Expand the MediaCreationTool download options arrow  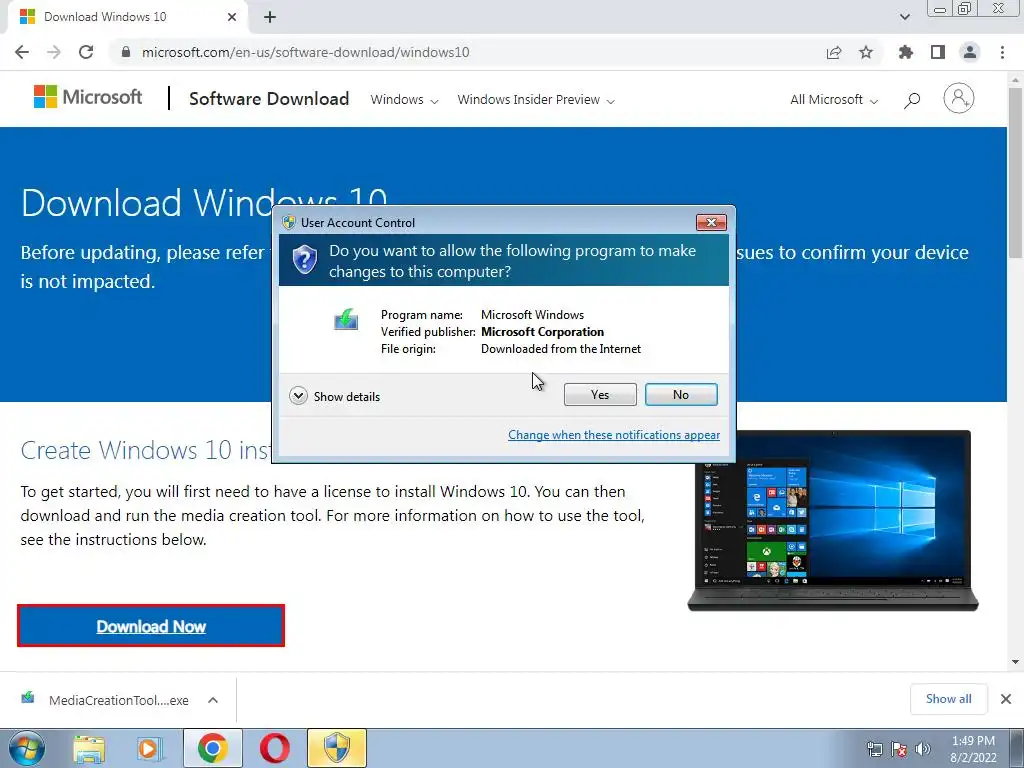[x=213, y=700]
